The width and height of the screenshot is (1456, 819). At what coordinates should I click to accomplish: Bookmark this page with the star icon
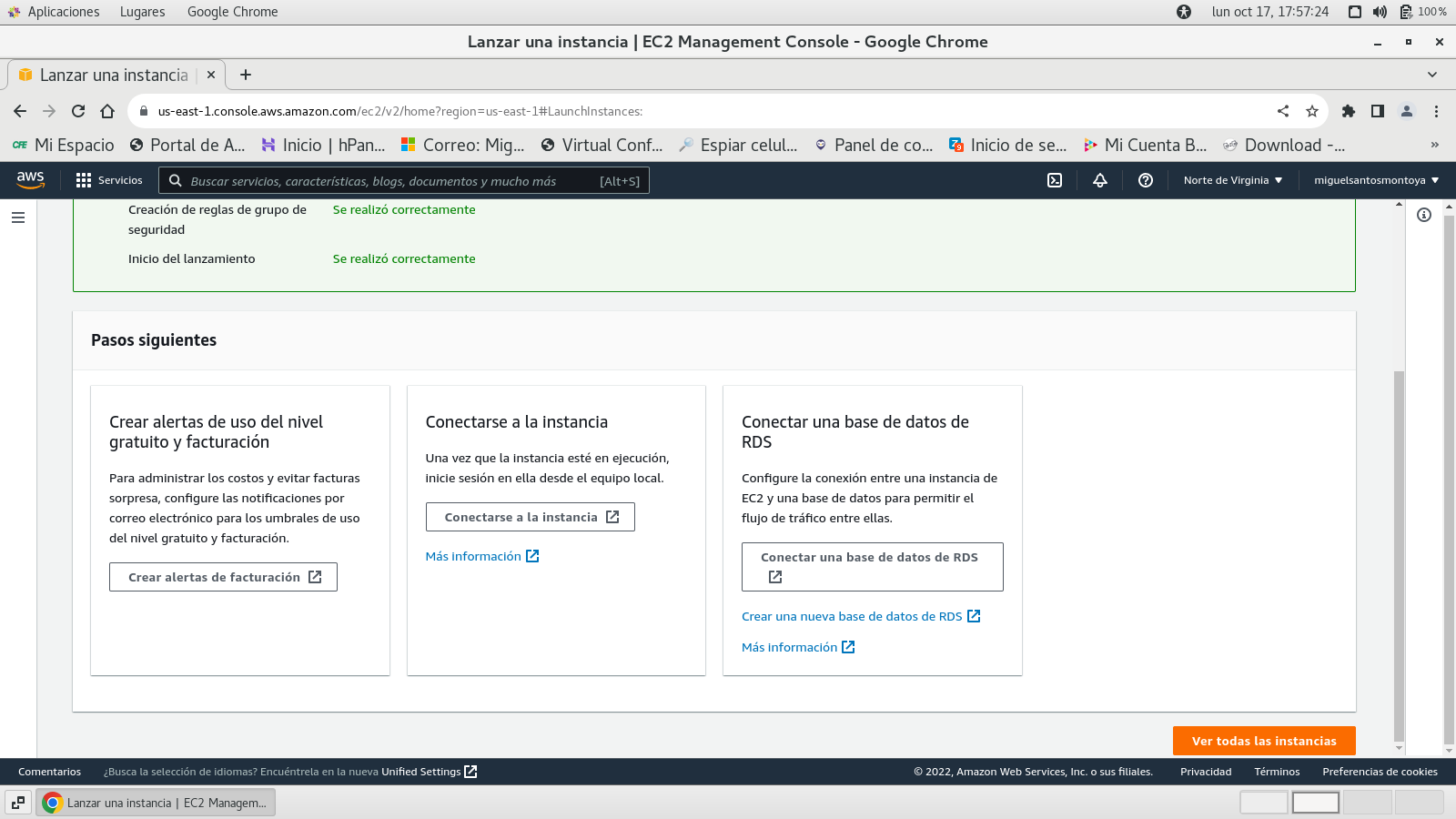tap(1312, 111)
